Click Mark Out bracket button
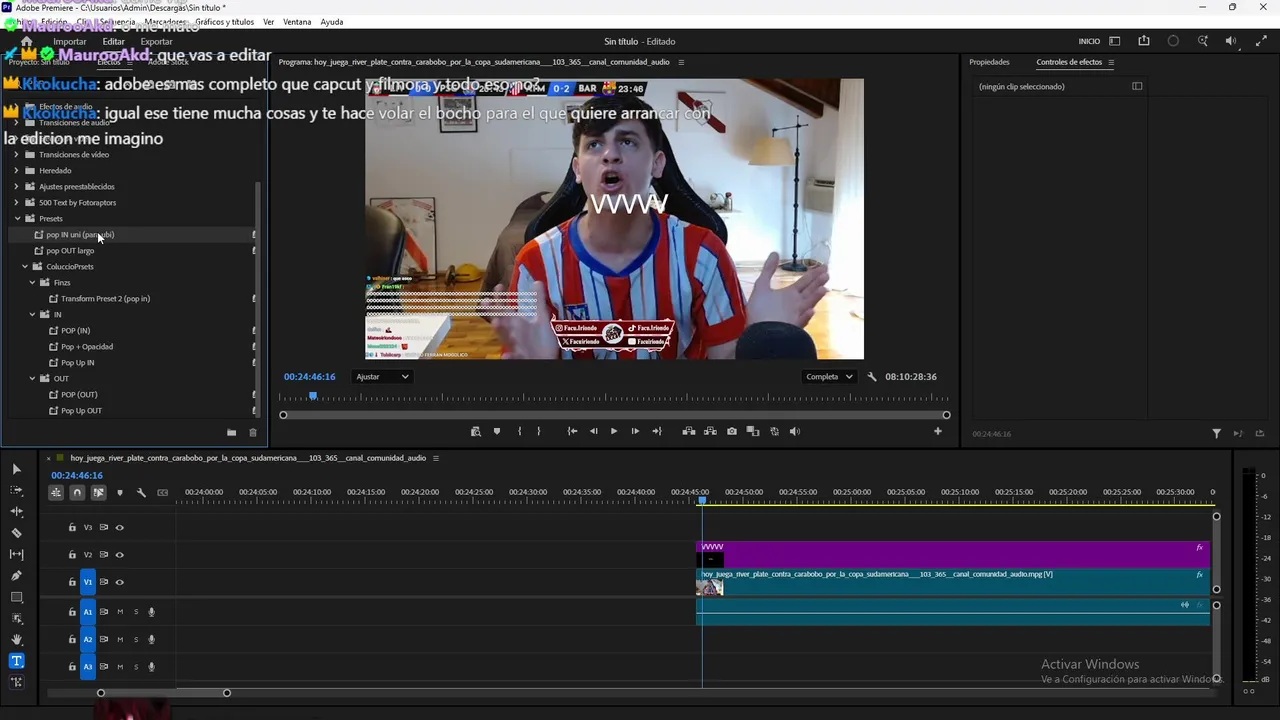Image resolution: width=1280 pixels, height=720 pixels. pos(539,431)
